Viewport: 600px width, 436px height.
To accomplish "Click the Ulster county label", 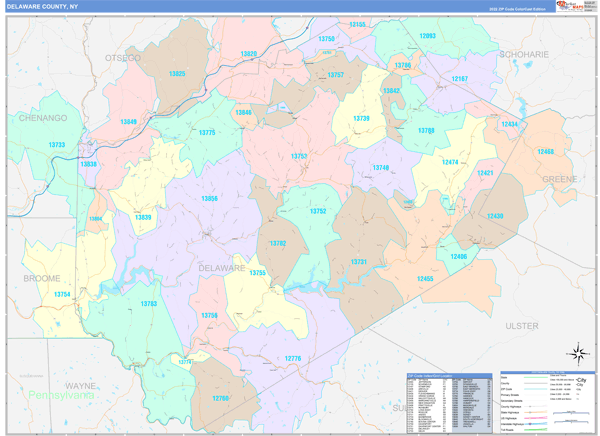I will point(521,326).
